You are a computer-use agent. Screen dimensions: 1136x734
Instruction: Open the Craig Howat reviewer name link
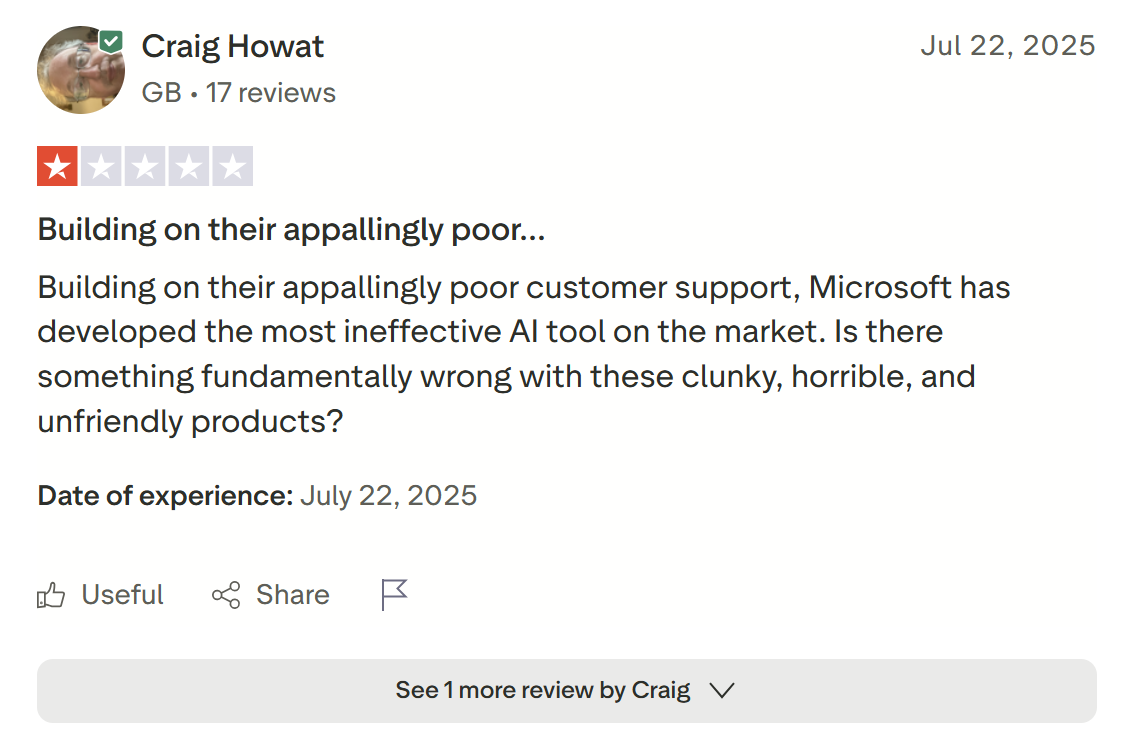pyautogui.click(x=233, y=46)
